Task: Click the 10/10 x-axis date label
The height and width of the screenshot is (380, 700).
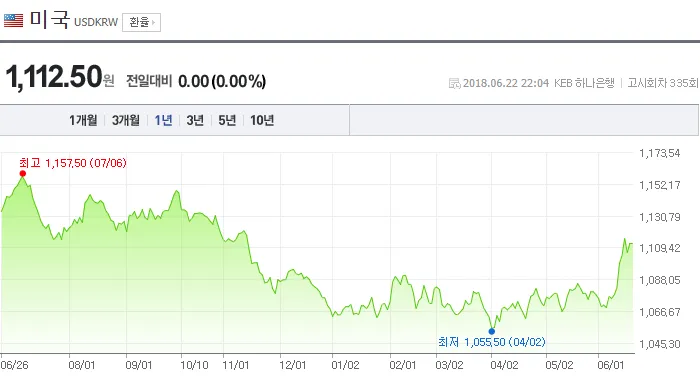Action: (194, 365)
